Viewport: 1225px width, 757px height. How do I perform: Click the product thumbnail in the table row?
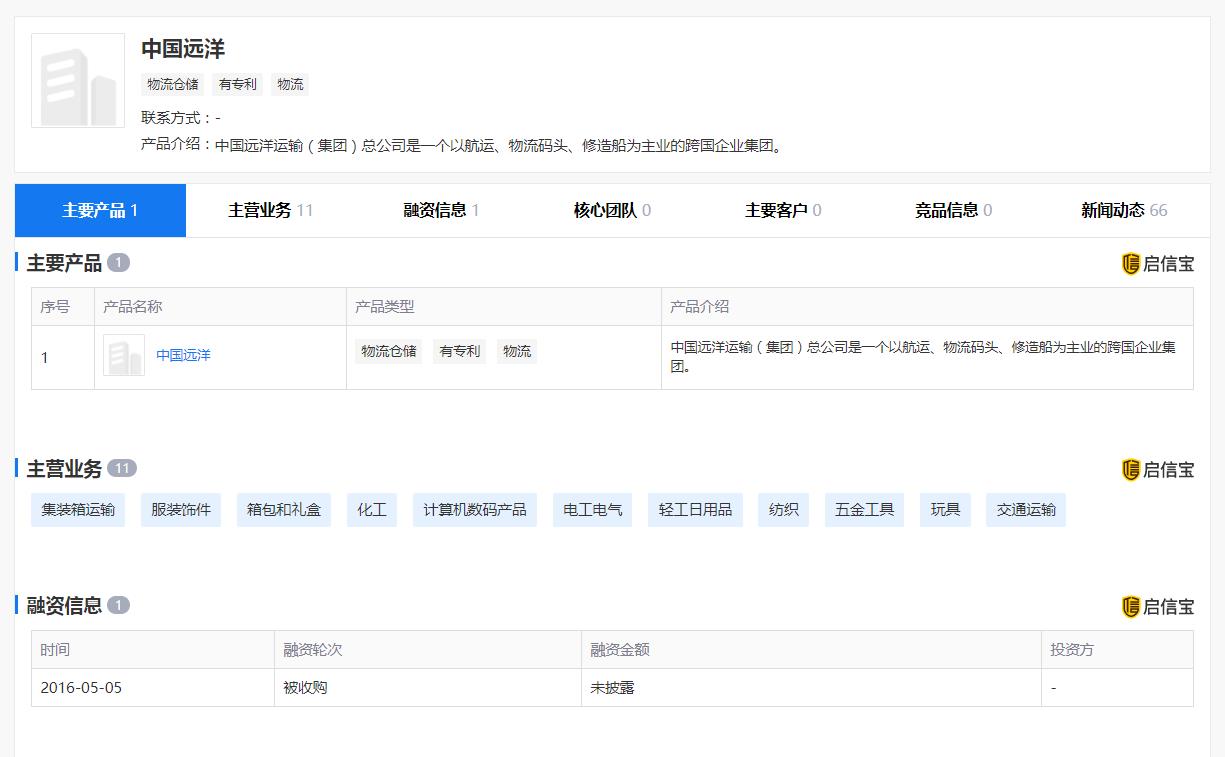click(x=124, y=356)
